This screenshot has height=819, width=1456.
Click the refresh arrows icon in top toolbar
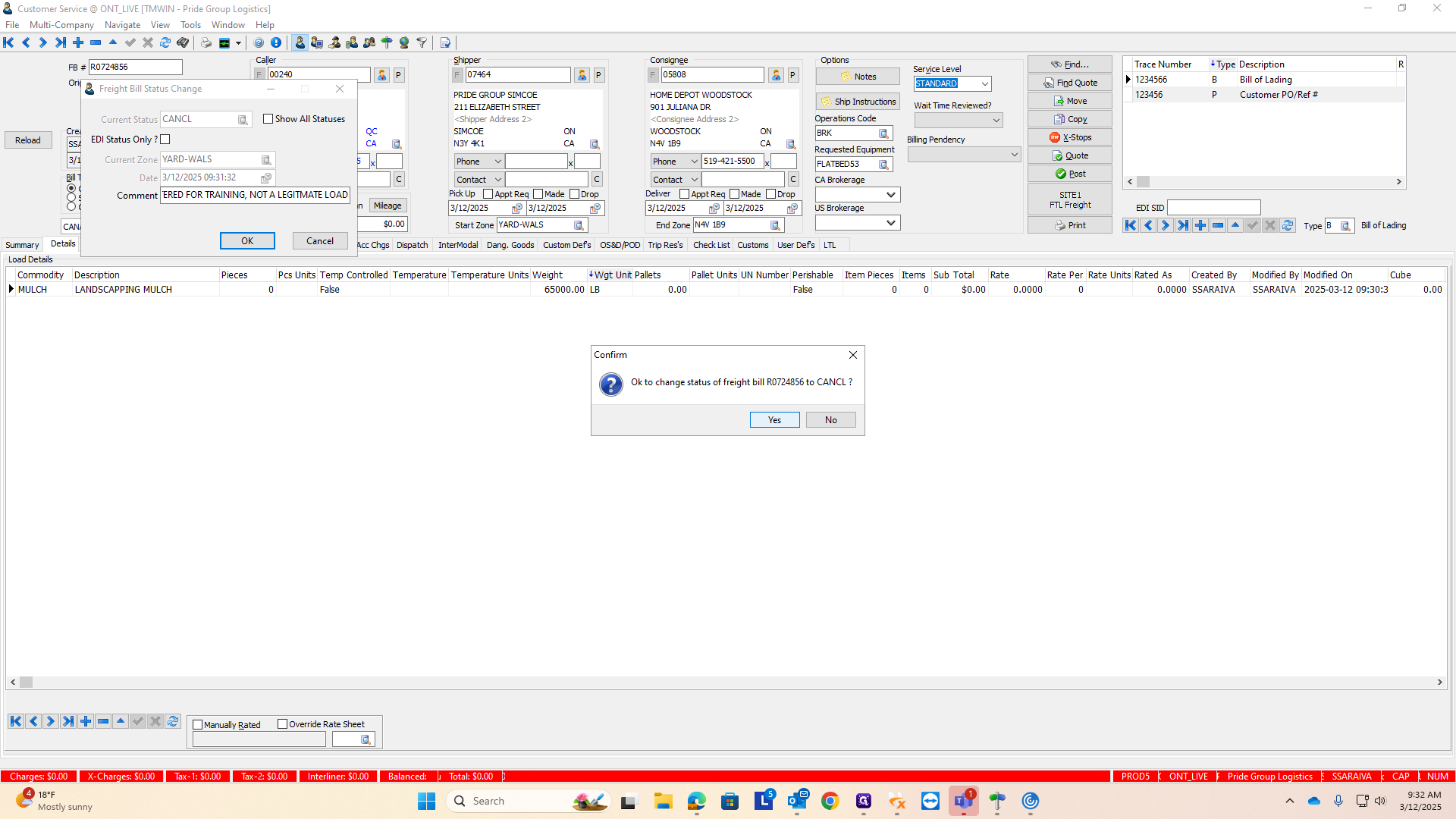(x=165, y=43)
